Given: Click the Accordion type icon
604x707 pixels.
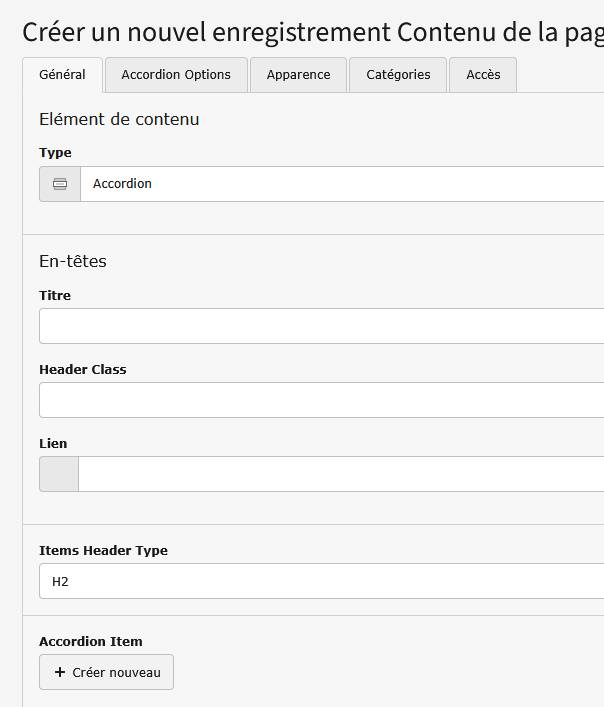Looking at the screenshot, I should [60, 184].
